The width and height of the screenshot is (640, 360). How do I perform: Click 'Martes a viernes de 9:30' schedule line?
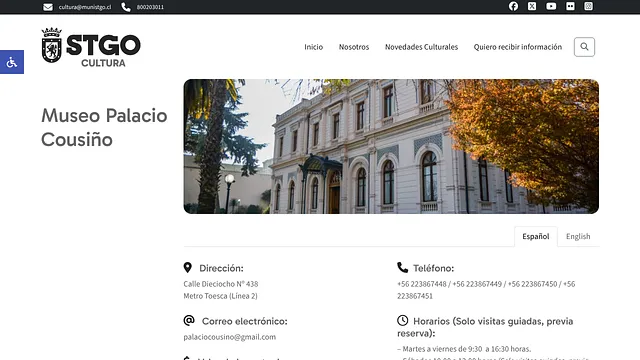pos(464,349)
